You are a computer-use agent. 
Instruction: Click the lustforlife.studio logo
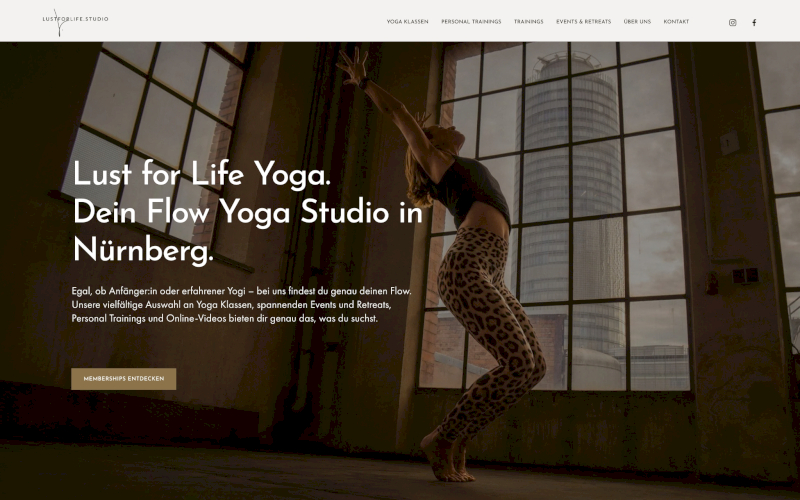(75, 22)
